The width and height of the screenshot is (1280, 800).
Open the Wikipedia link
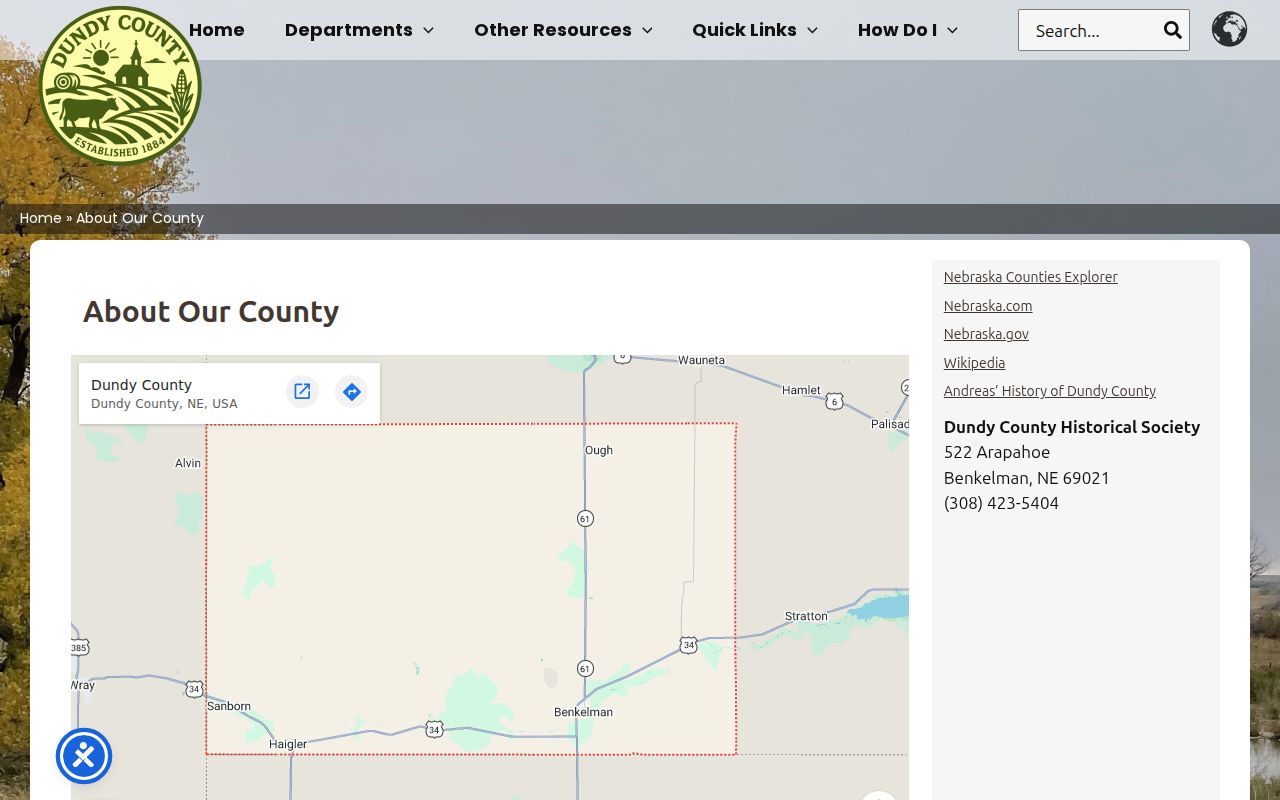pyautogui.click(x=974, y=363)
